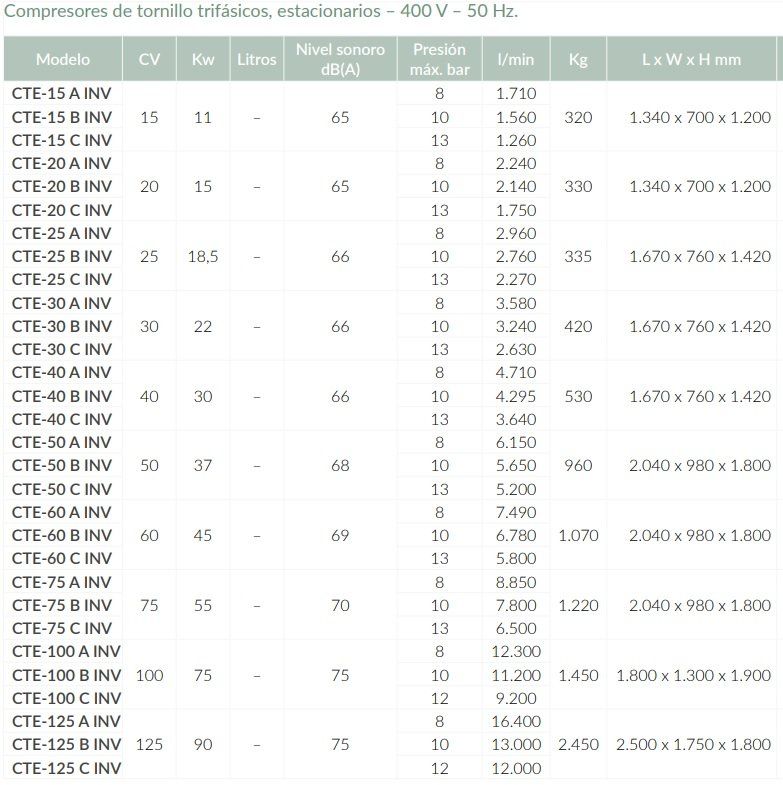Click model CTE-100 A INV
The height and width of the screenshot is (785, 783).
67,651
